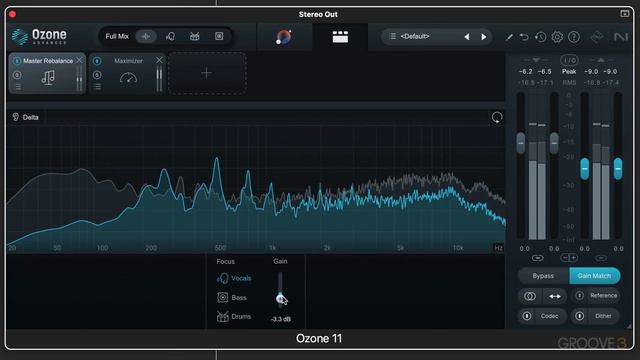Screen dimensions: 640x360
Task: Click the Ozone Advanced logo
Action: tap(39, 37)
